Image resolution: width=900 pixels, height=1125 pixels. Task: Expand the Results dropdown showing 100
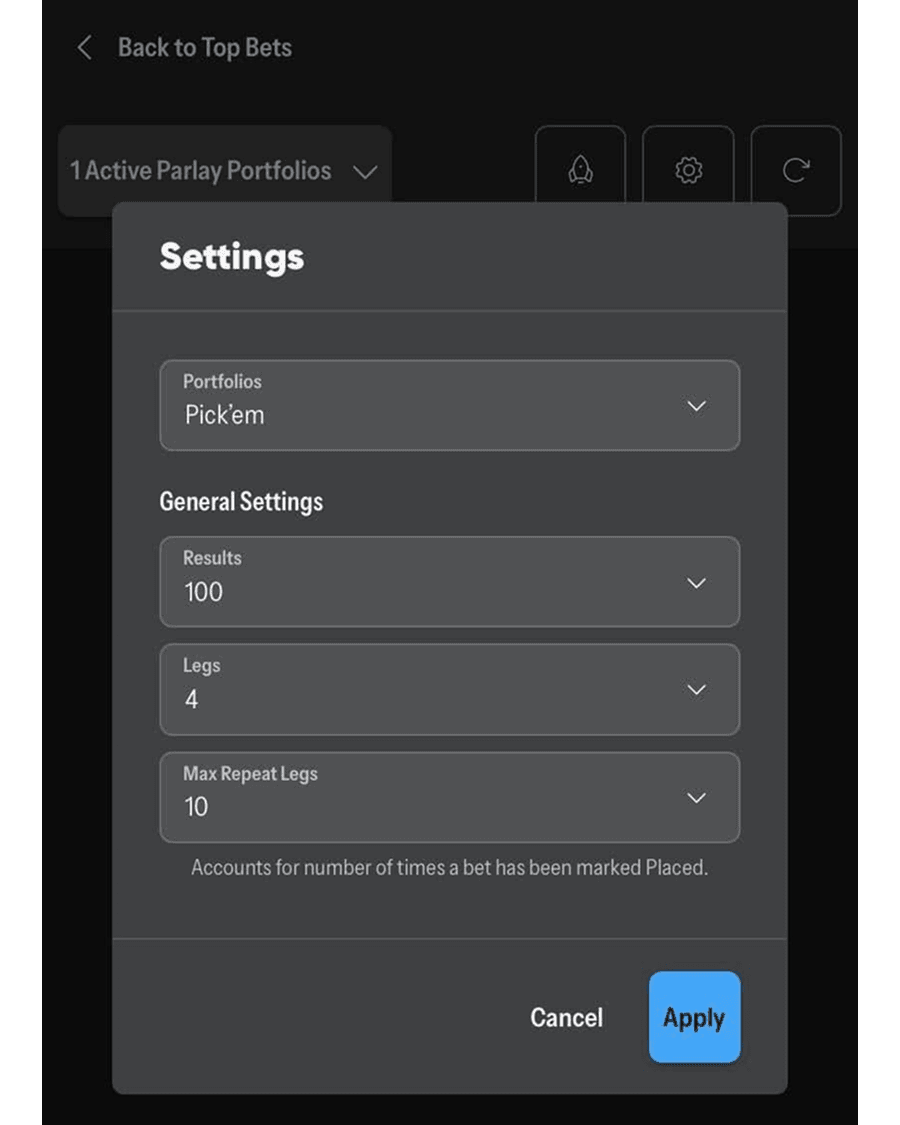[449, 582]
